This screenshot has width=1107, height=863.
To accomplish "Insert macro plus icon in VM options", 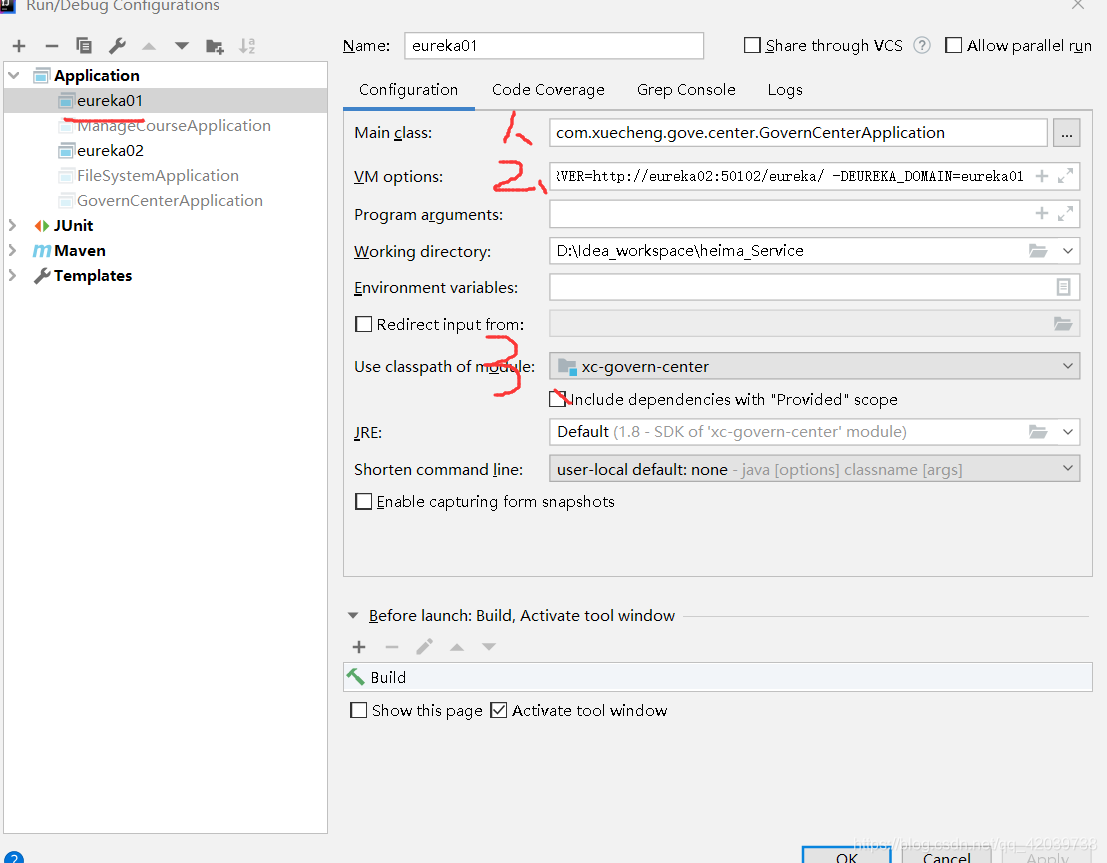I will (1041, 176).
